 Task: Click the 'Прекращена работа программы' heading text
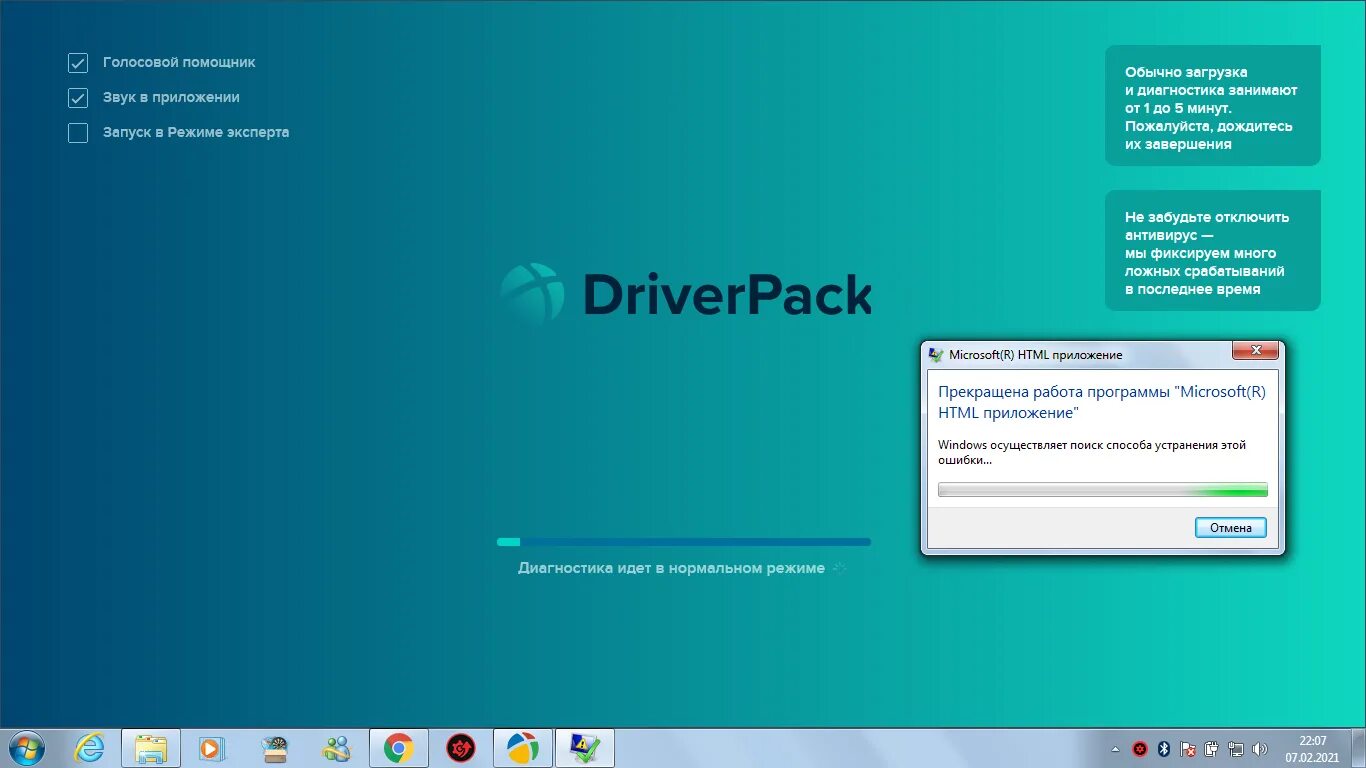pos(1102,402)
